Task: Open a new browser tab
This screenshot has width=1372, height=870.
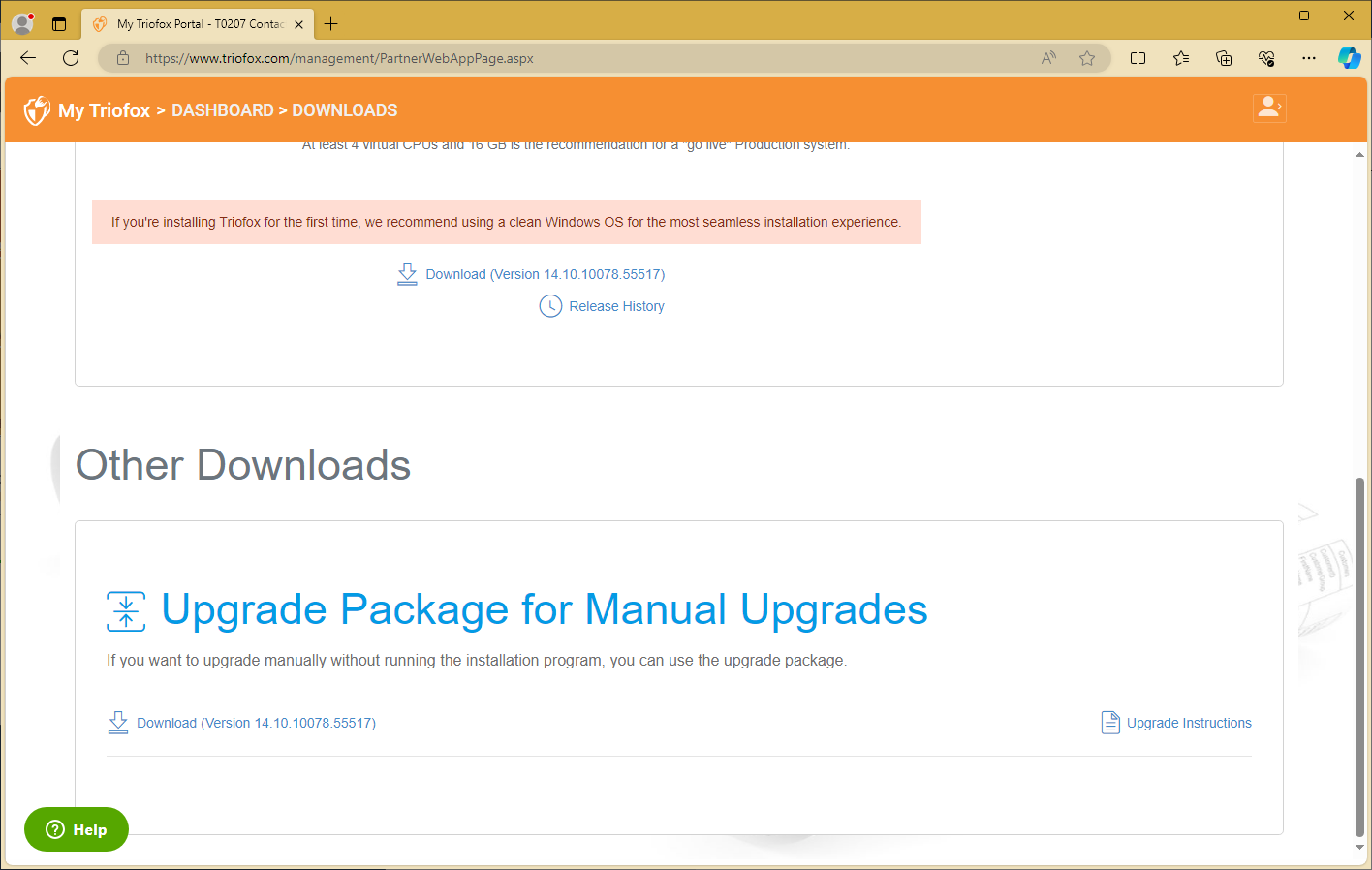Action: pos(331,24)
